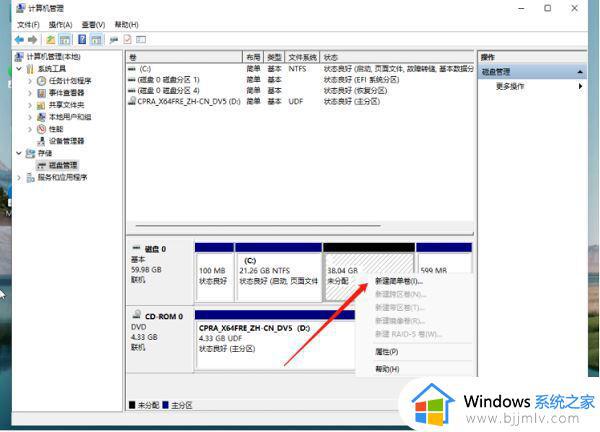Expand the 服务和应用程序 tree arrow
This screenshot has height=432, width=600.
(x=19, y=178)
